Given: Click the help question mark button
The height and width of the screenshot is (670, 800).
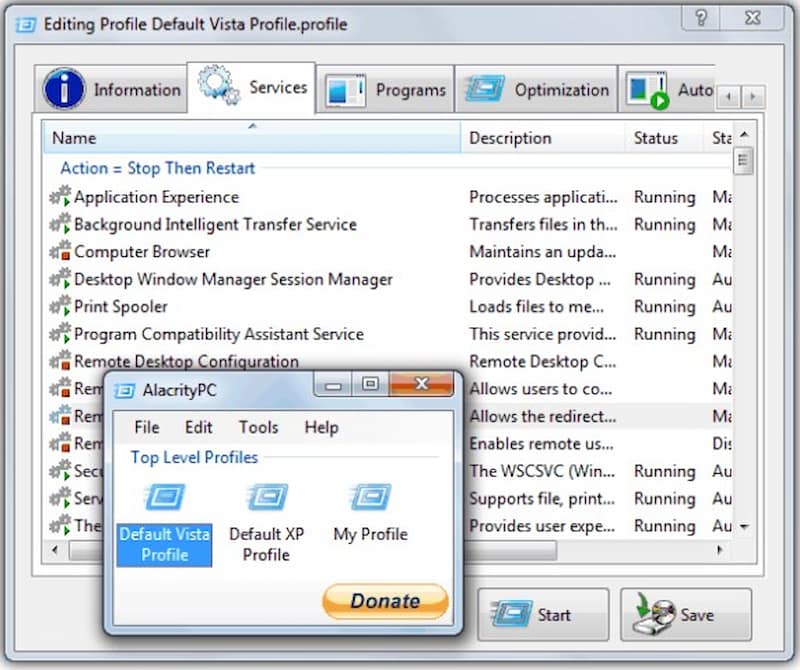Looking at the screenshot, I should pyautogui.click(x=703, y=18).
